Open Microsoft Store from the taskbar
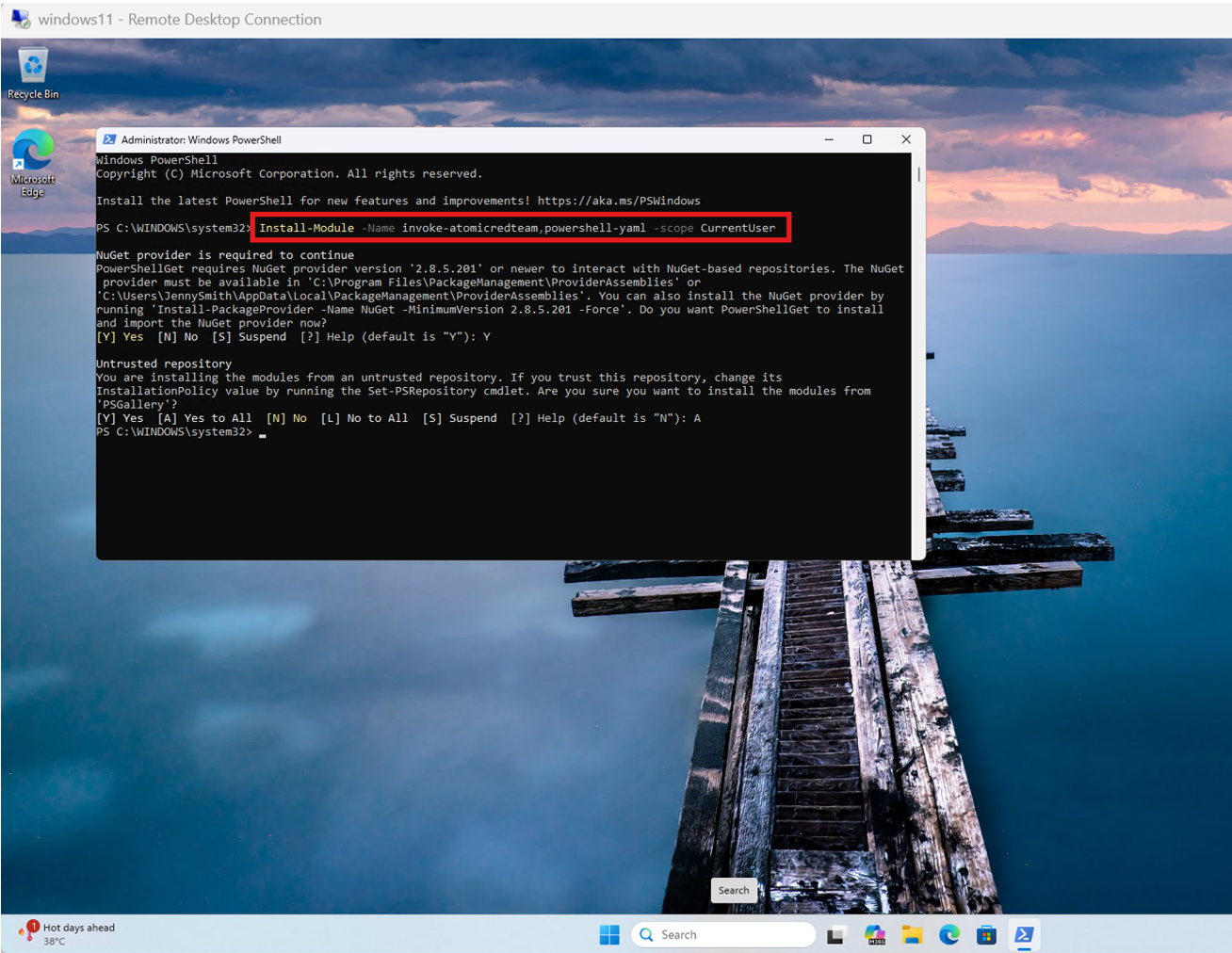 [x=986, y=935]
